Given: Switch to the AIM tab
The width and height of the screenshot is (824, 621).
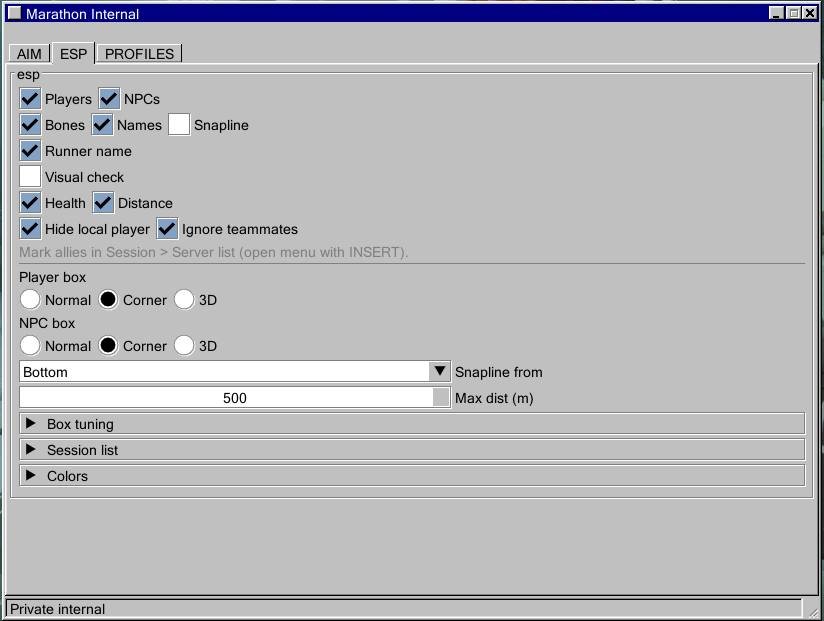Looking at the screenshot, I should [x=29, y=54].
